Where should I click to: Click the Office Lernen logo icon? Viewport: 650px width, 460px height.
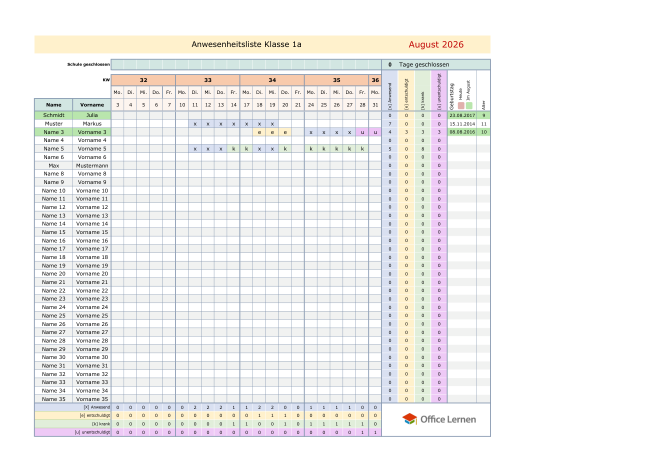click(409, 419)
